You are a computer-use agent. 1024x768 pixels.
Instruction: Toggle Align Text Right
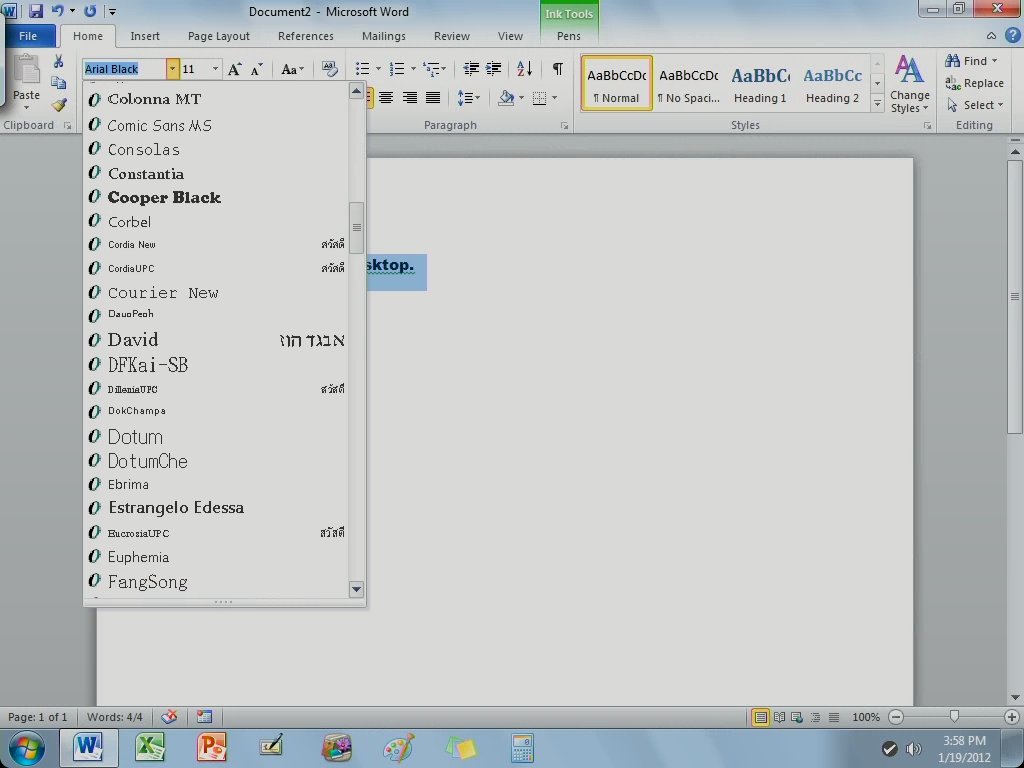410,98
